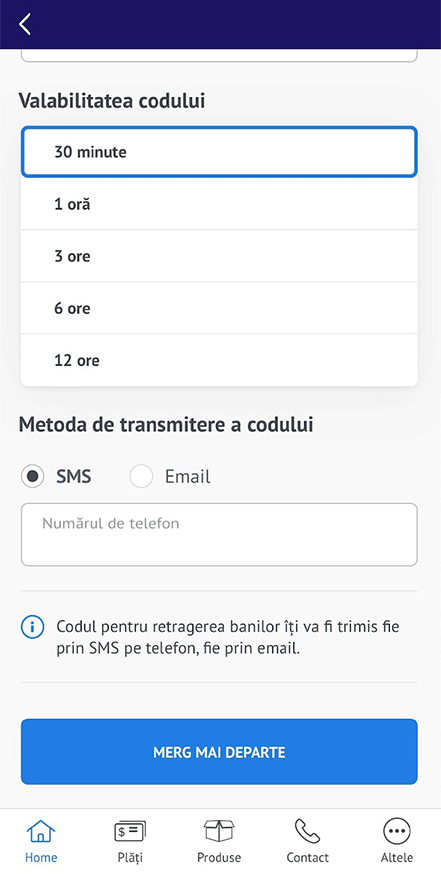Viewport: 441px width, 875px height.
Task: Tap the info circle icon
Action: pos(32,627)
